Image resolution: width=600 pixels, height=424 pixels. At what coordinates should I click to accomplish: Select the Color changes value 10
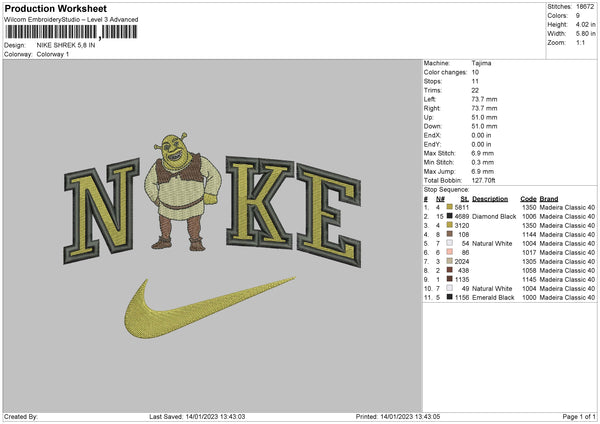(x=475, y=72)
